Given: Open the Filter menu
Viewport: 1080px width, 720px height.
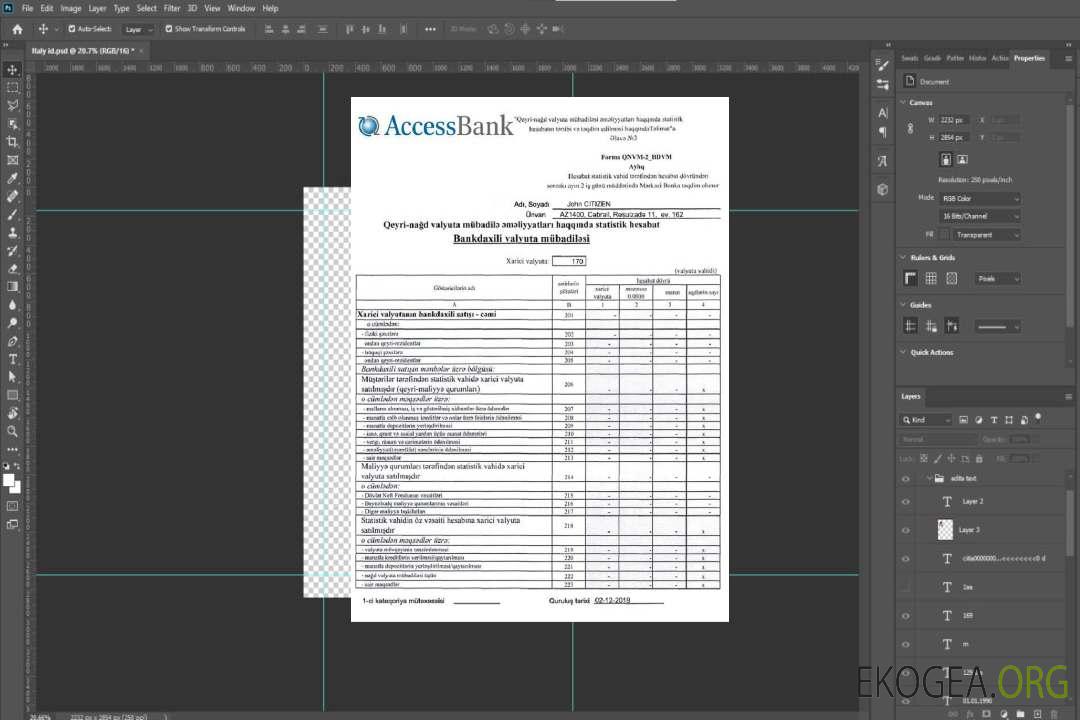Looking at the screenshot, I should click(x=172, y=8).
